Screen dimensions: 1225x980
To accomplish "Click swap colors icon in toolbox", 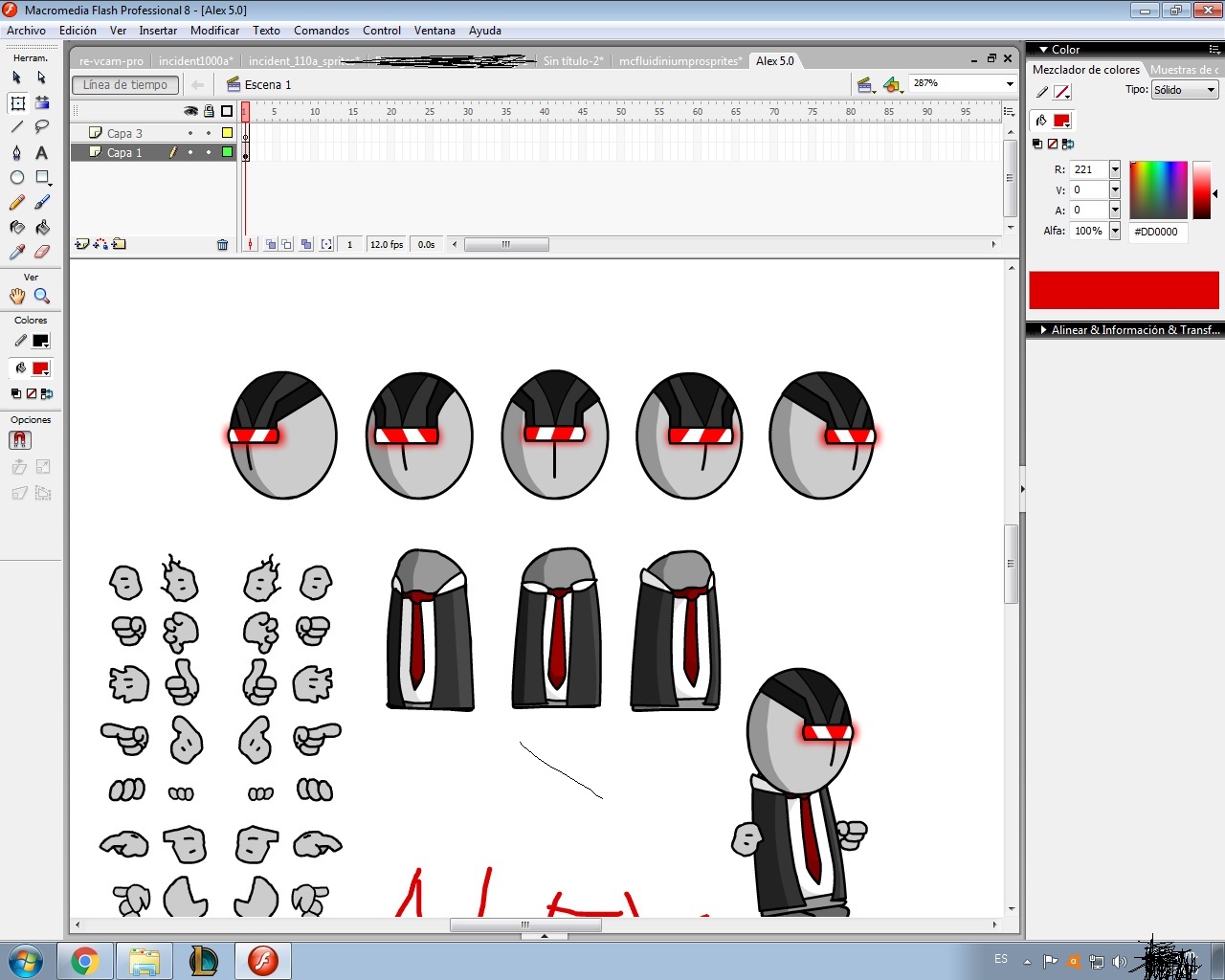I will 47,393.
